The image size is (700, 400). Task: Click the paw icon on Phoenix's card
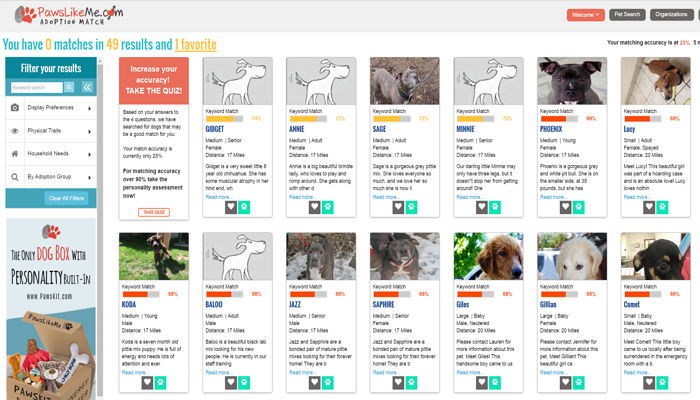579,207
